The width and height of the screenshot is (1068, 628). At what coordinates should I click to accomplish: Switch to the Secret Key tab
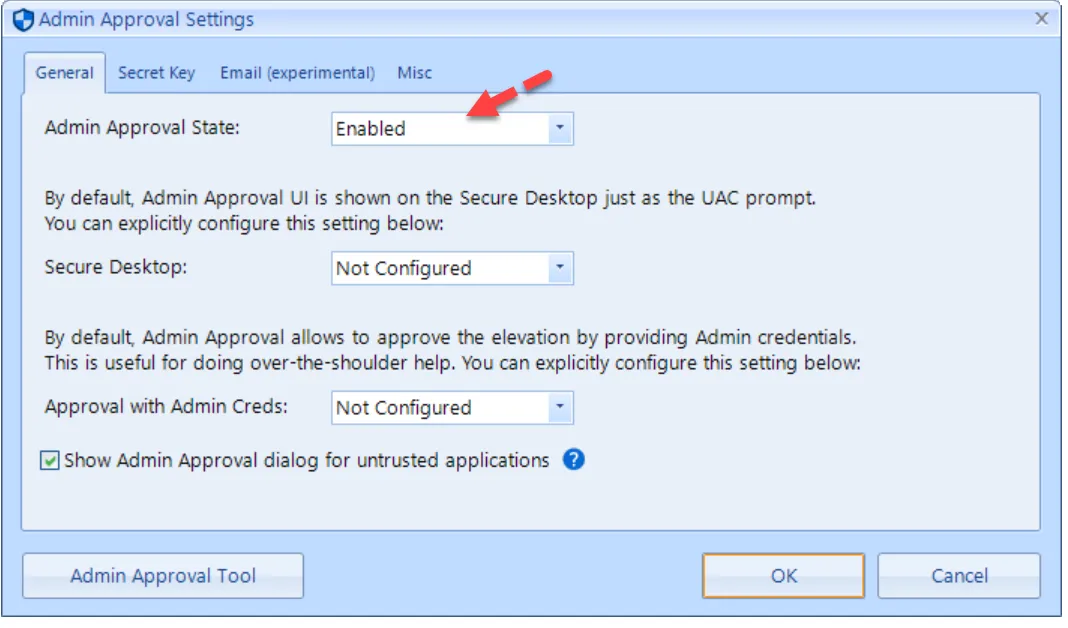pos(156,72)
